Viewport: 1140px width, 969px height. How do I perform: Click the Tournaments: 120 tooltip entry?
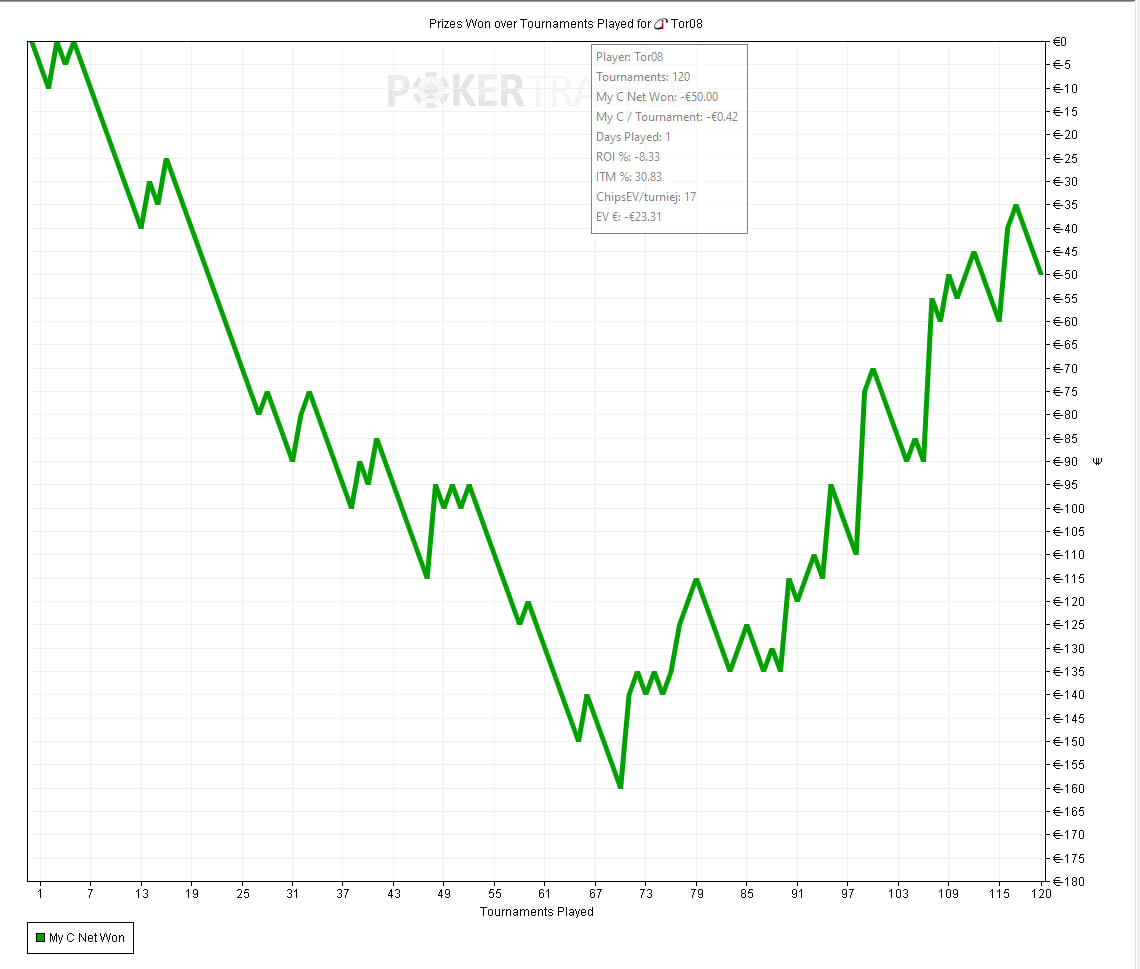643,77
